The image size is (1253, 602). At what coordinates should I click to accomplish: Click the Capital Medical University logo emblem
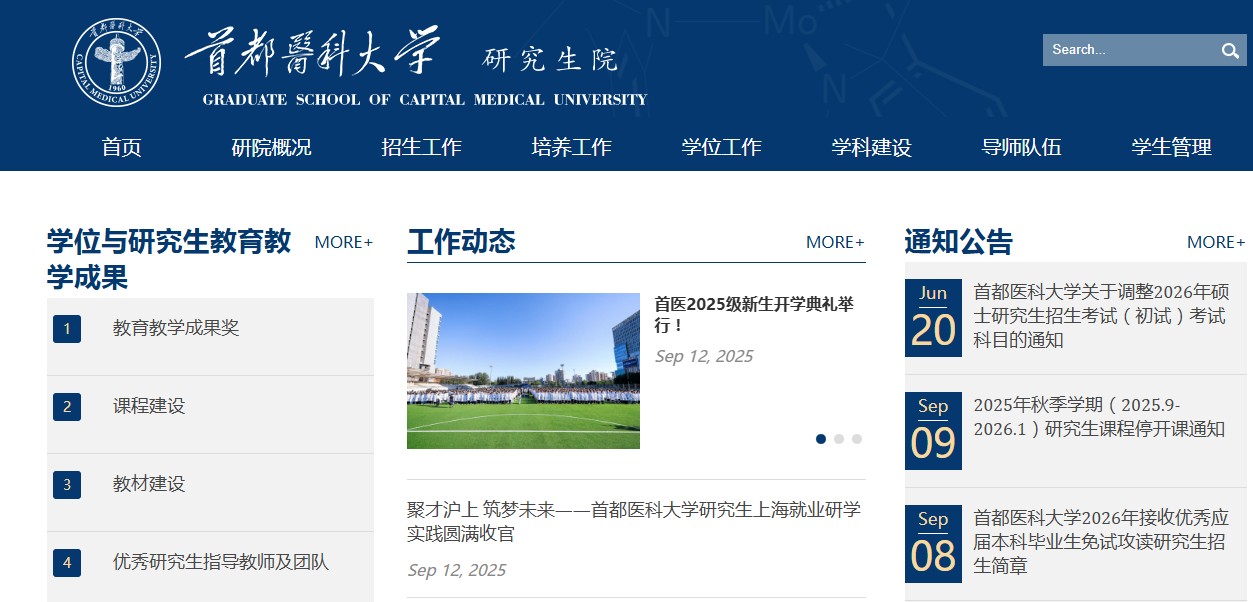tap(116, 63)
